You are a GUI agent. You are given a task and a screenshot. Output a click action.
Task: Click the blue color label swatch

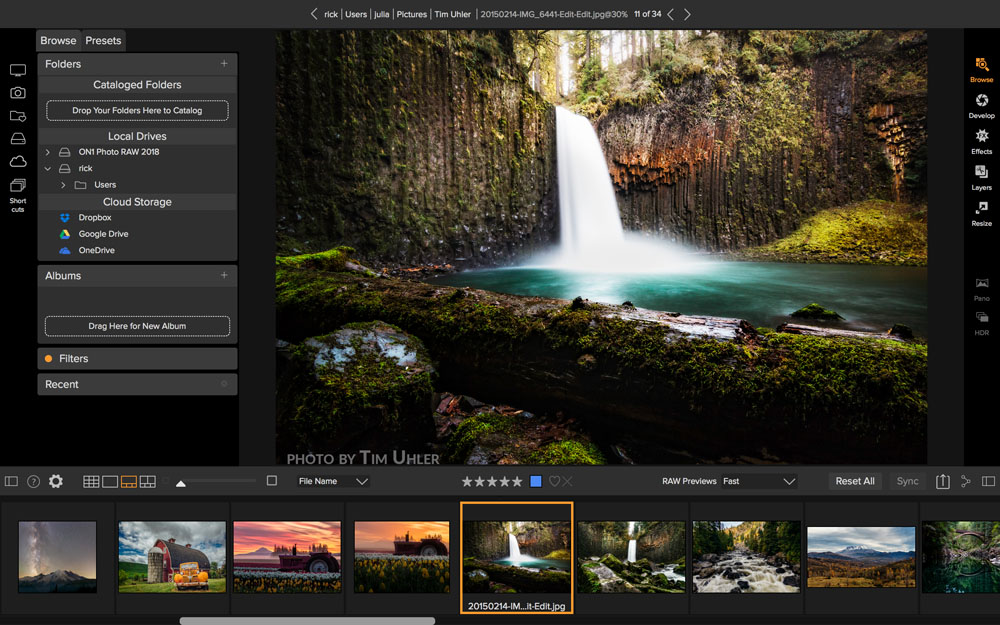(x=536, y=481)
